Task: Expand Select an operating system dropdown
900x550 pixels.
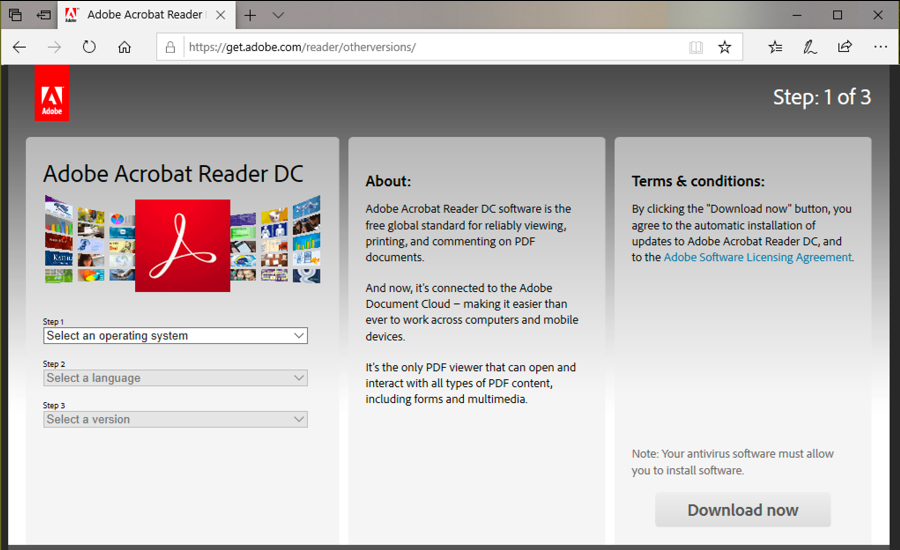Action: 175,336
